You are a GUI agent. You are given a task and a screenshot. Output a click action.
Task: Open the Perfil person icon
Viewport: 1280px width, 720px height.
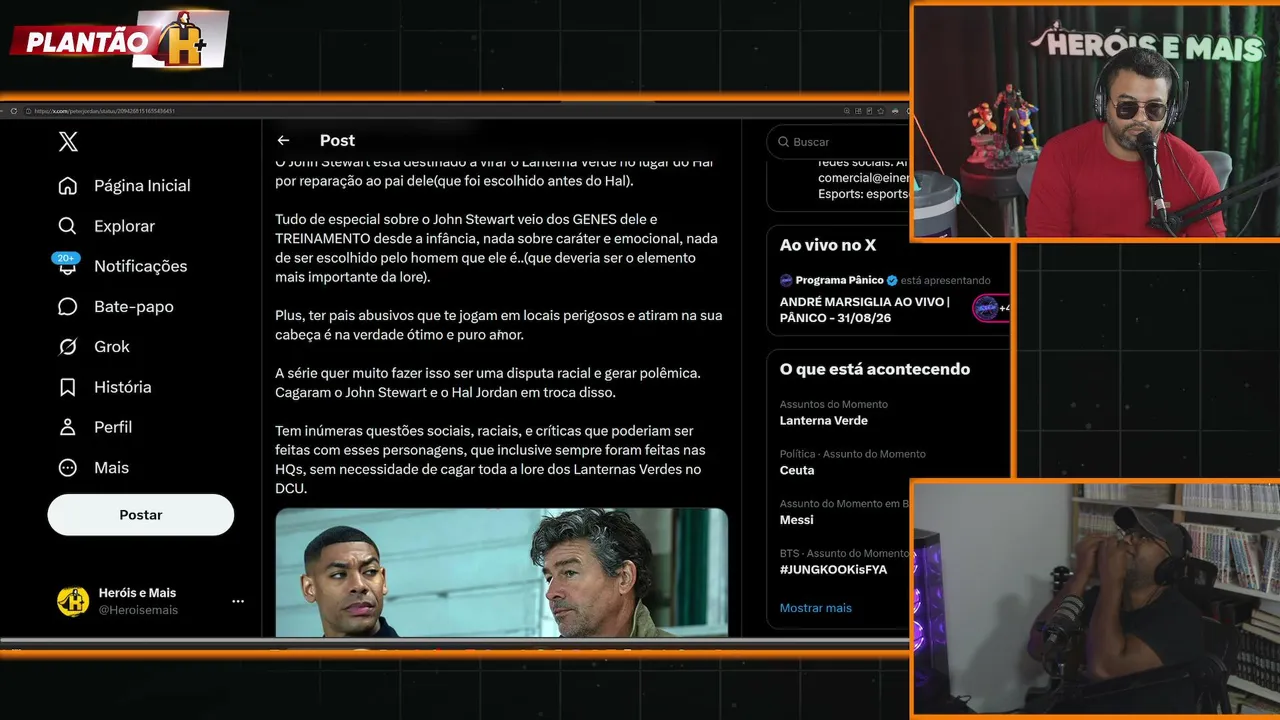(x=68, y=427)
